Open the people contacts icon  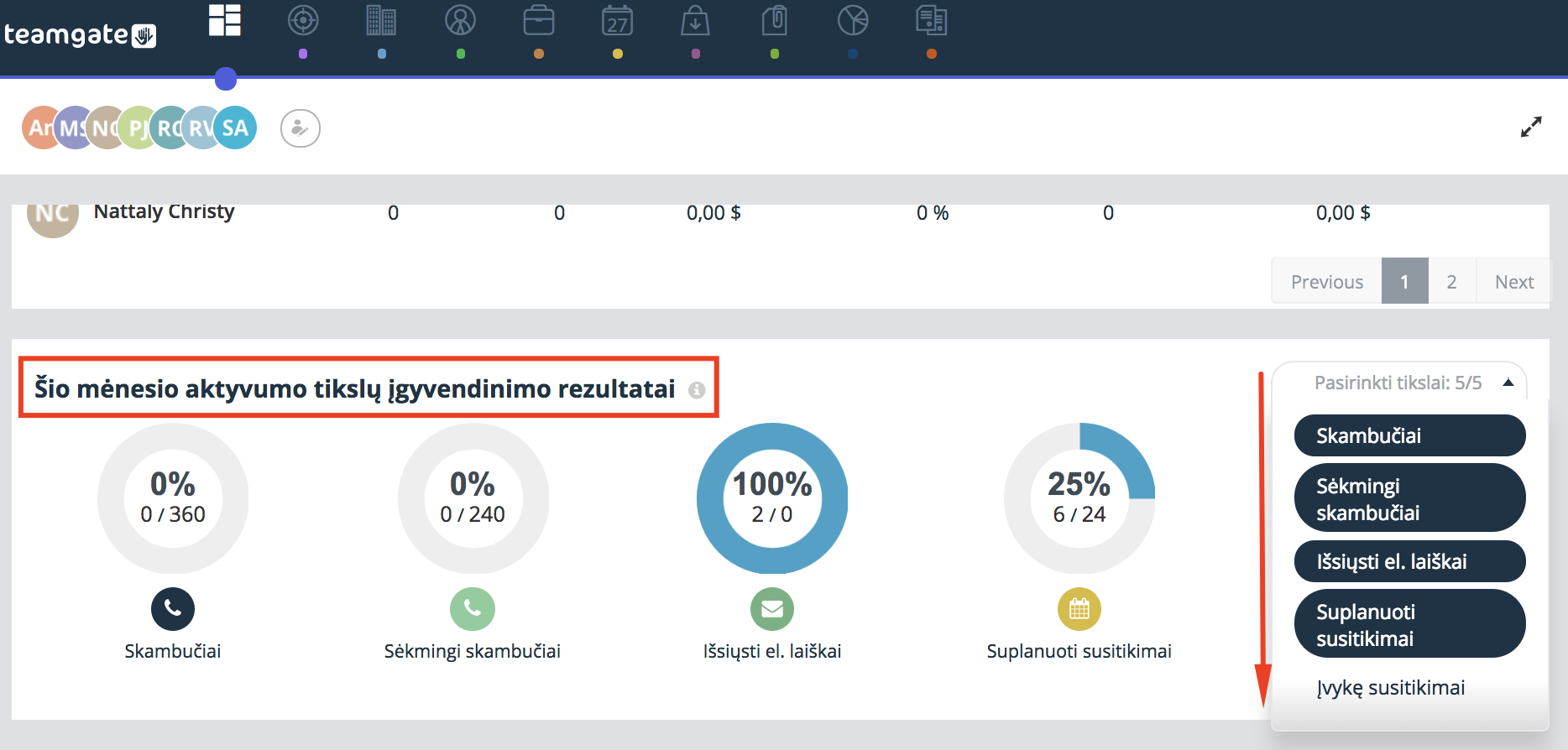(x=460, y=20)
